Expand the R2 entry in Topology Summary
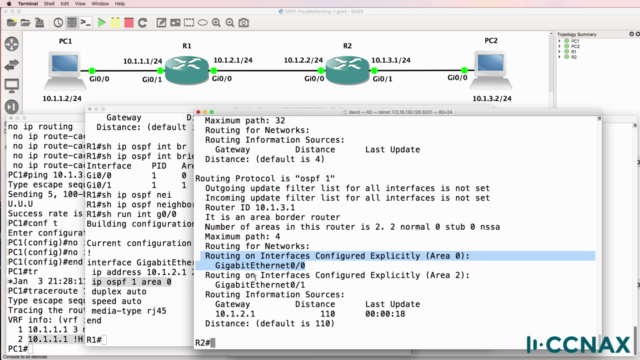The height and width of the screenshot is (360, 640). [560, 57]
